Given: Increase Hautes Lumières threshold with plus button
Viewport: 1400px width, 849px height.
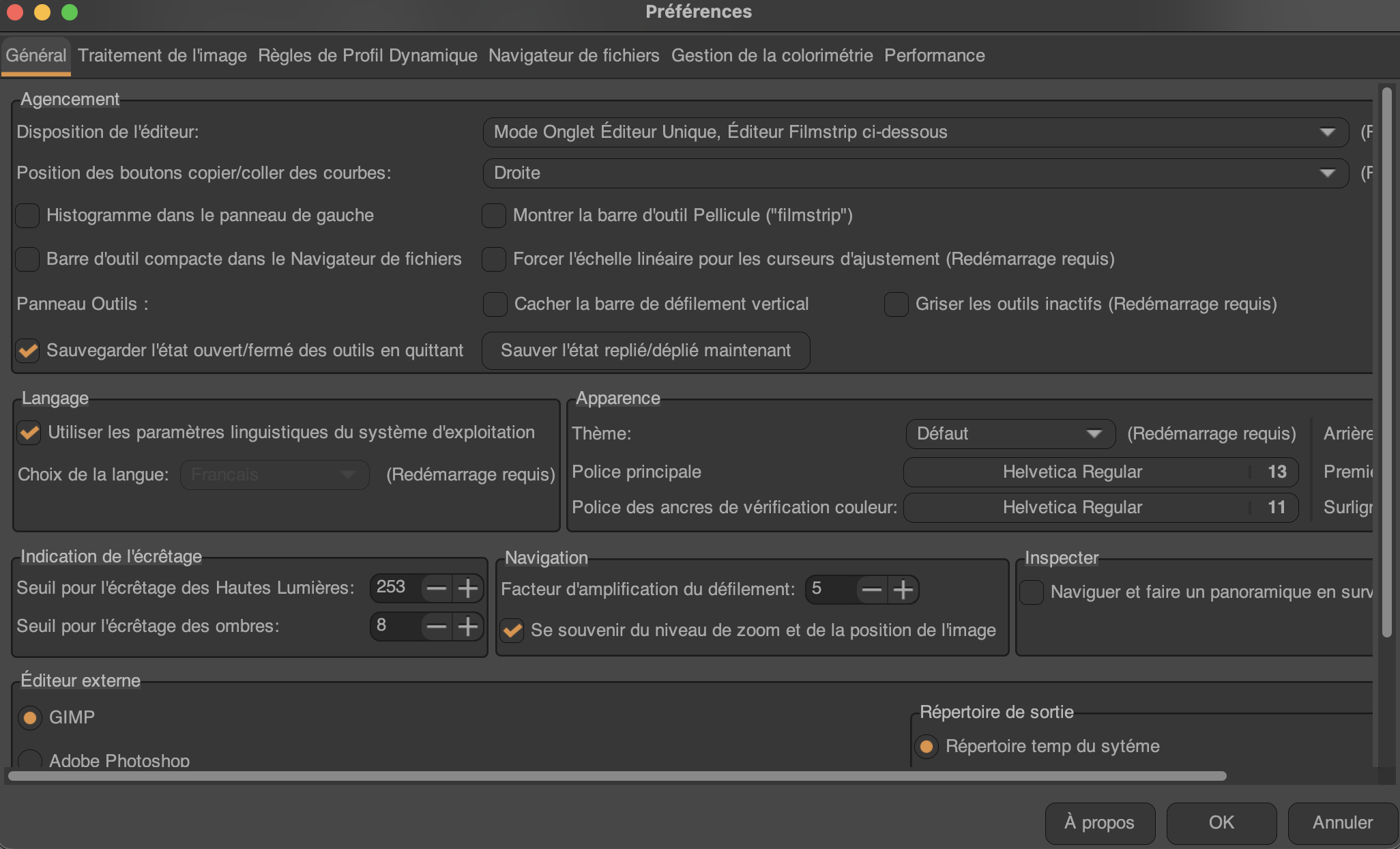Looking at the screenshot, I should point(468,588).
